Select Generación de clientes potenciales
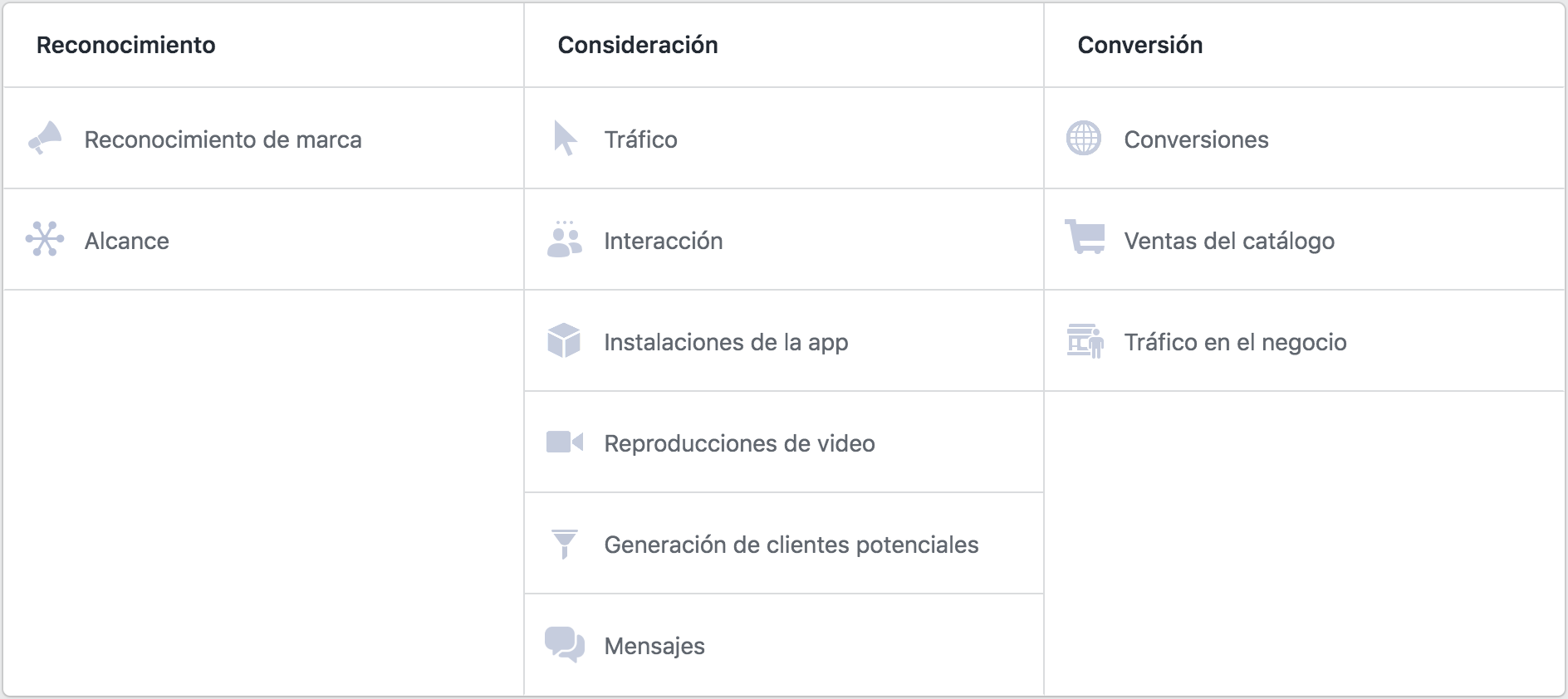1568x699 pixels. (x=791, y=545)
